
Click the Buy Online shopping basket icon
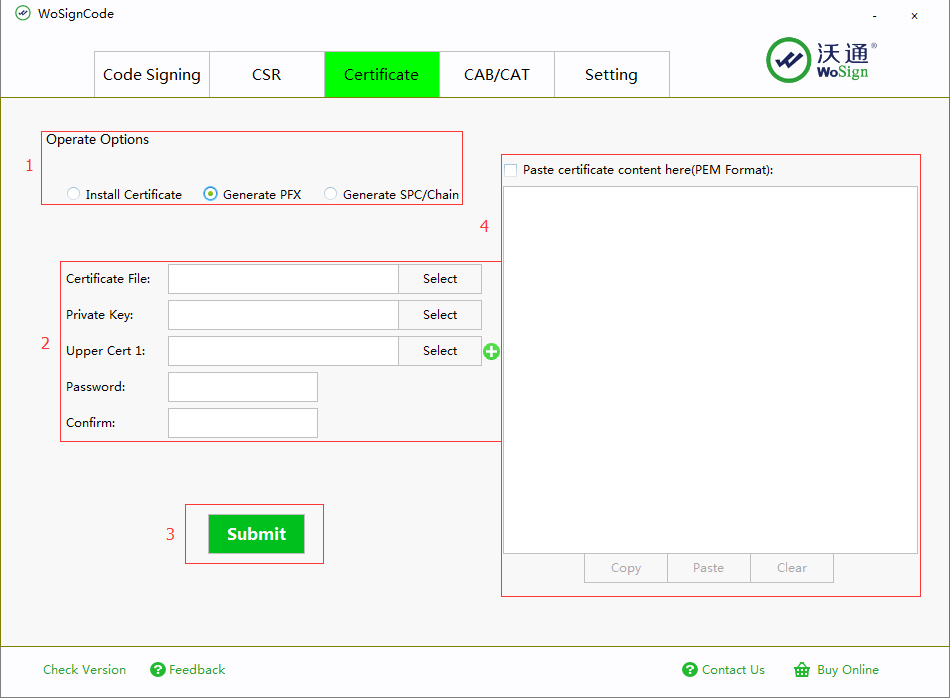(801, 670)
